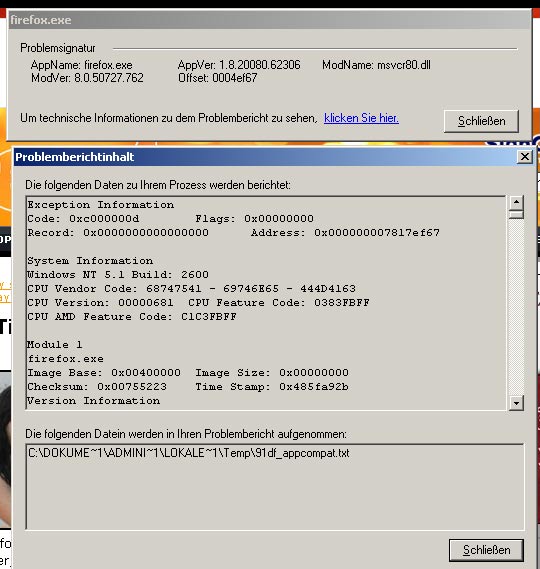Click the report scrollbar down arrow
540x569 pixels.
516,403
